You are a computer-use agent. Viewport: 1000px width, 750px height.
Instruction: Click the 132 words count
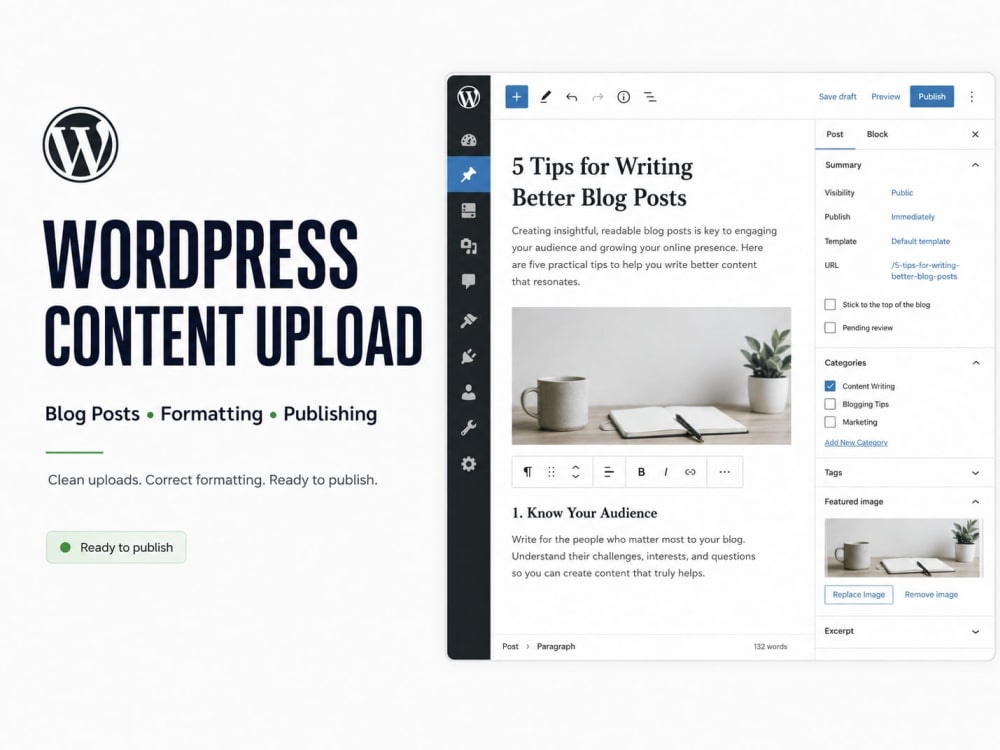tap(770, 646)
